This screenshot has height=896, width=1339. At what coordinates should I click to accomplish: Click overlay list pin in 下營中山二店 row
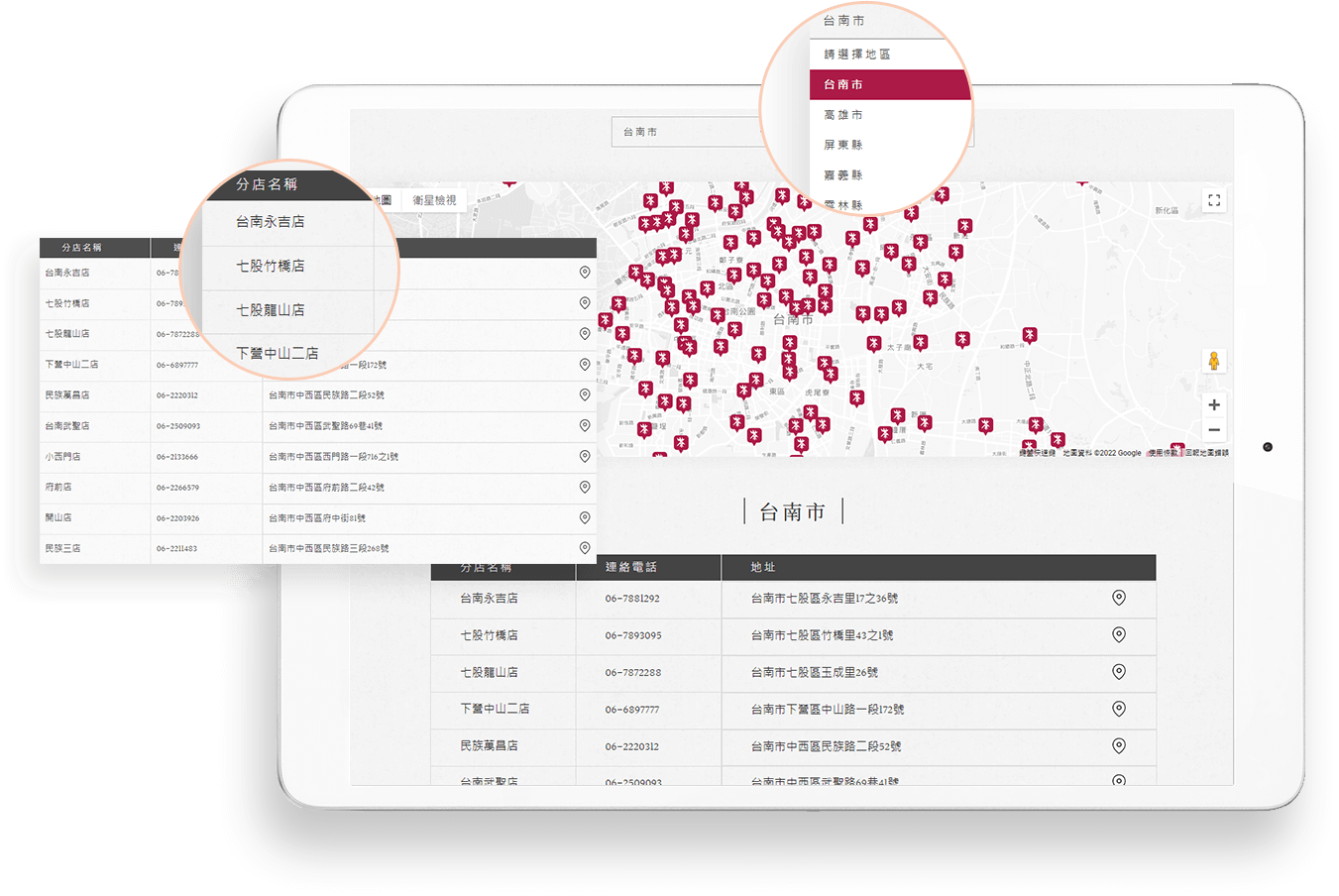coord(585,364)
